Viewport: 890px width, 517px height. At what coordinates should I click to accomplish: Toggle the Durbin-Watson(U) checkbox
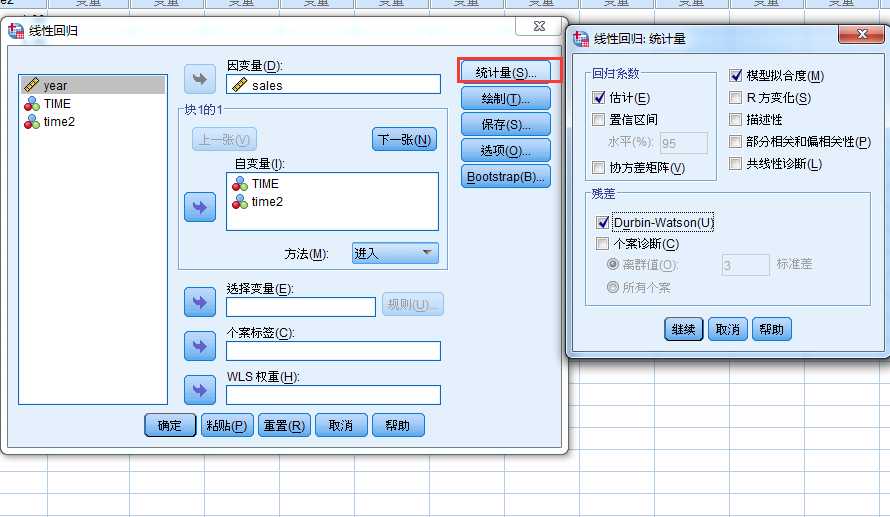[x=603, y=222]
